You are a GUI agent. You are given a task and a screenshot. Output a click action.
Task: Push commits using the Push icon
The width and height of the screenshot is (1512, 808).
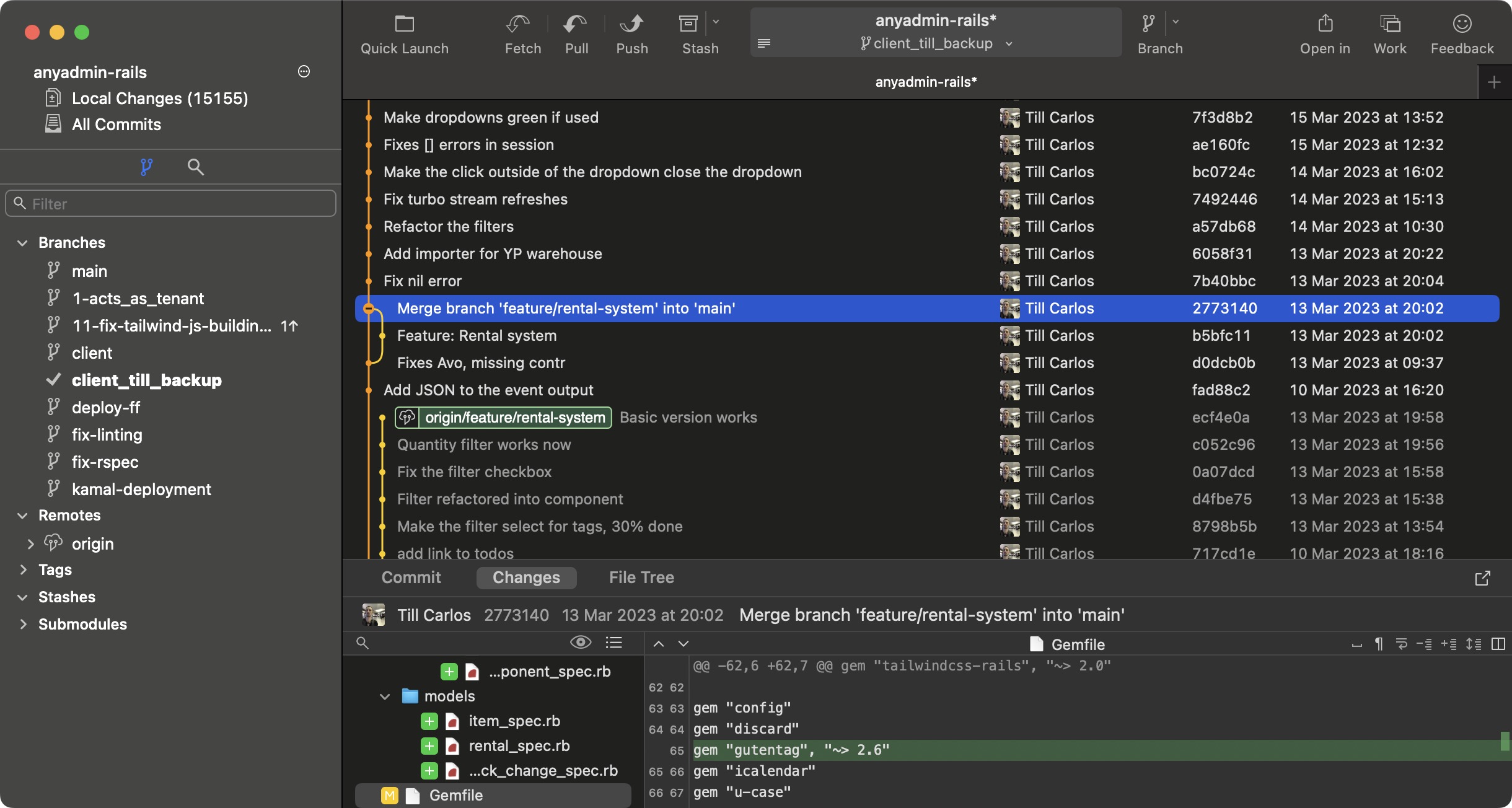pos(630,25)
